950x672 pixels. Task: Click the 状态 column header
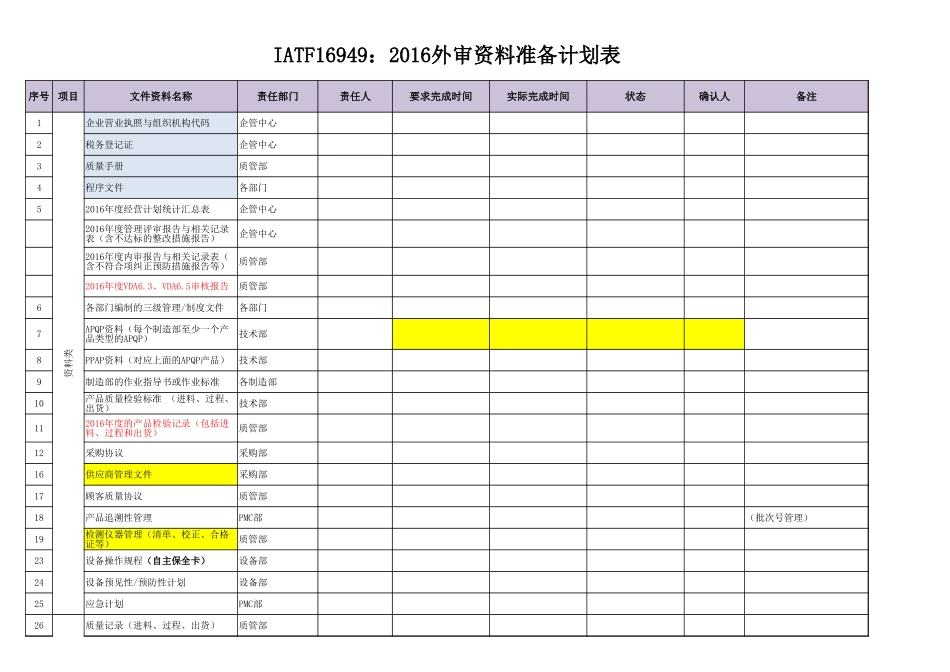(x=635, y=97)
